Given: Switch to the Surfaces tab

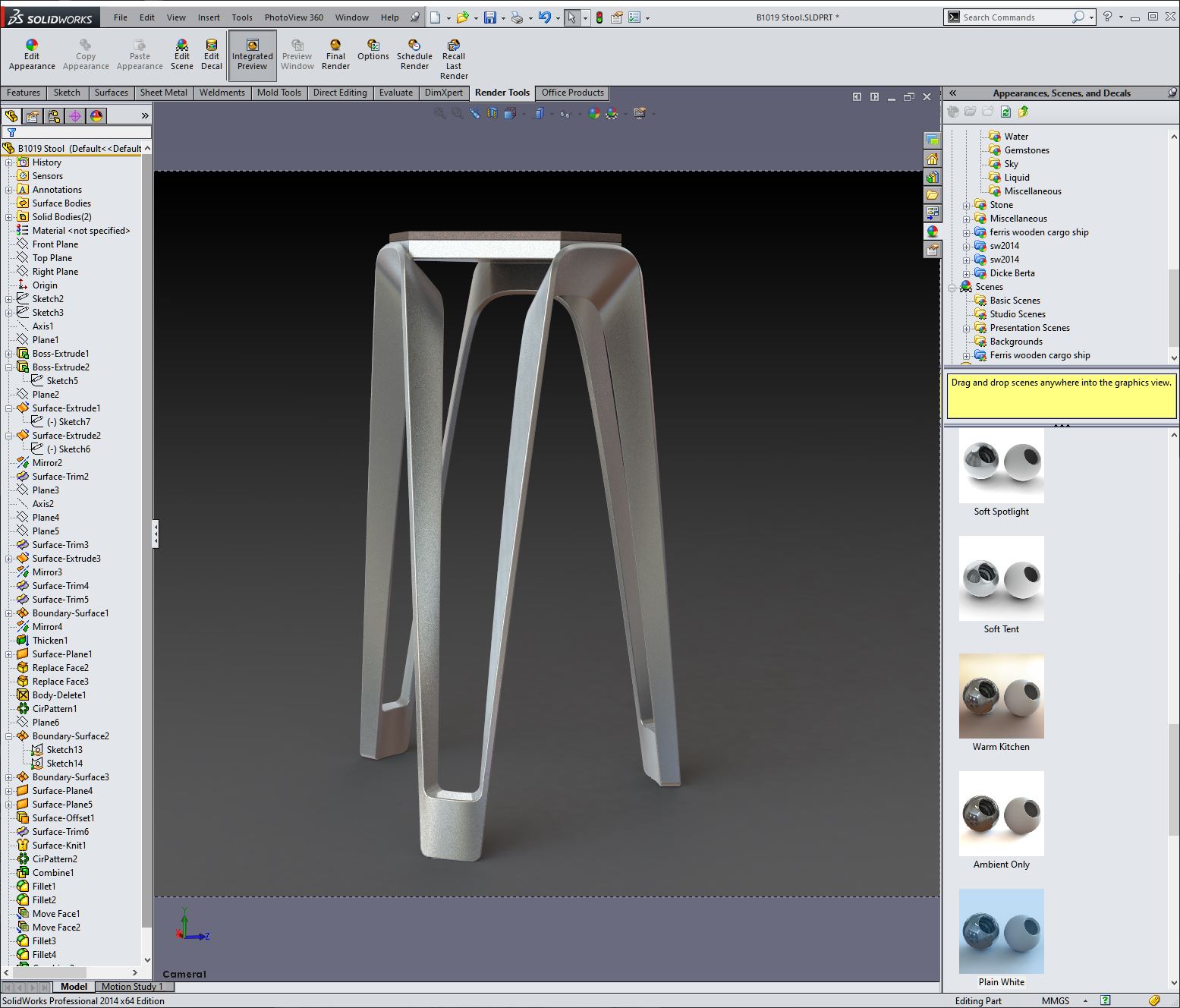Looking at the screenshot, I should coord(111,93).
